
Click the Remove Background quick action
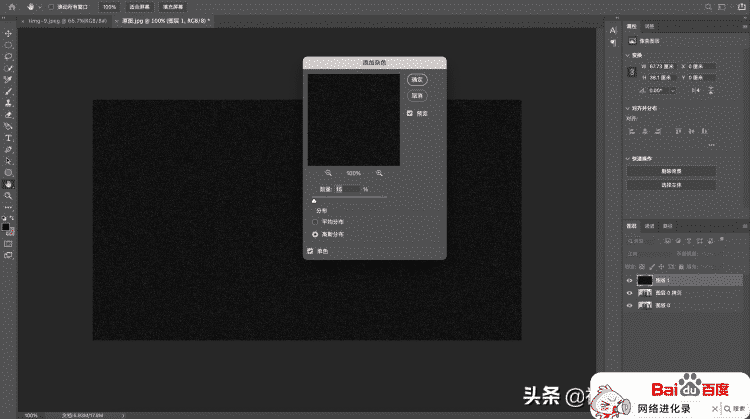671,171
